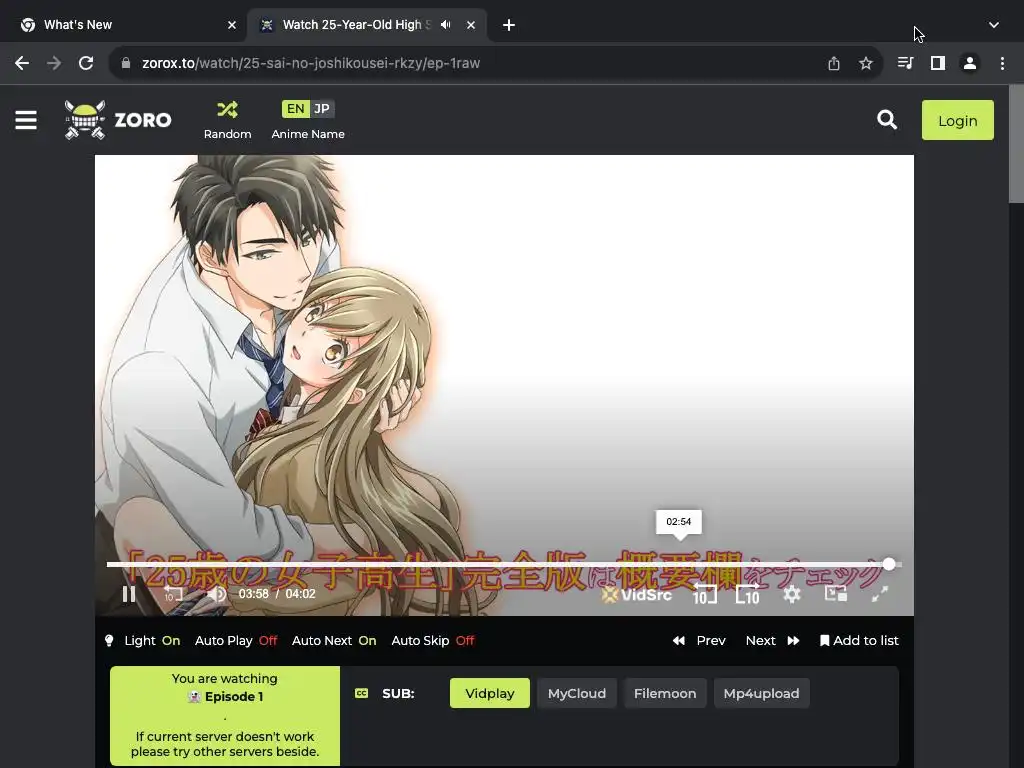The image size is (1024, 768).
Task: Open a new browser tab
Action: [x=509, y=25]
